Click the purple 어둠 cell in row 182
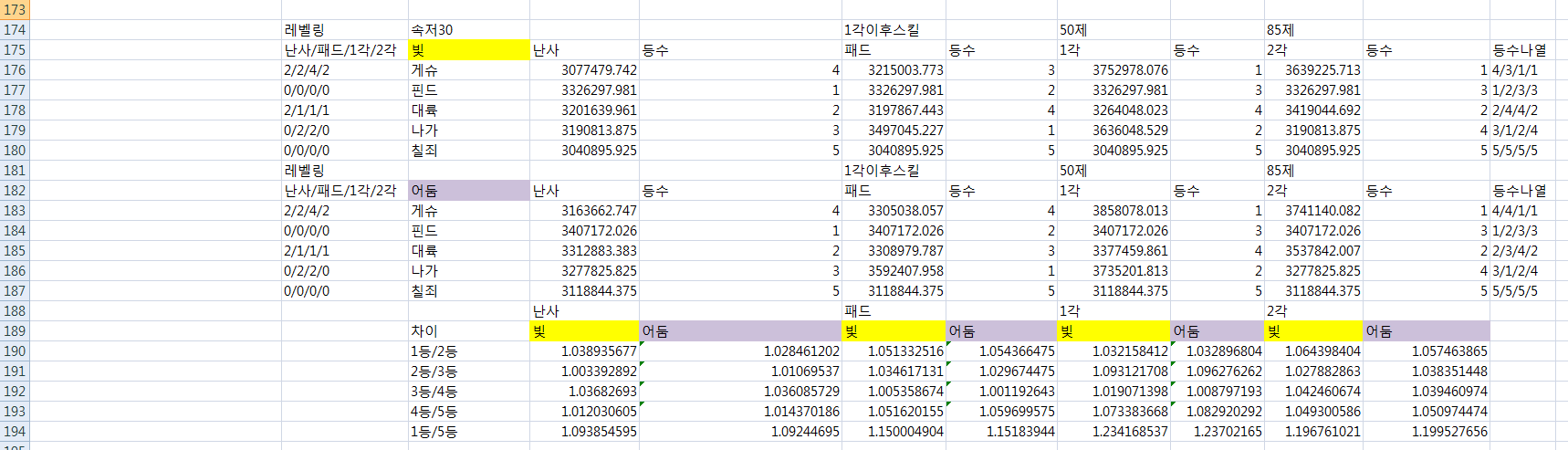The width and height of the screenshot is (1568, 450). tap(468, 191)
